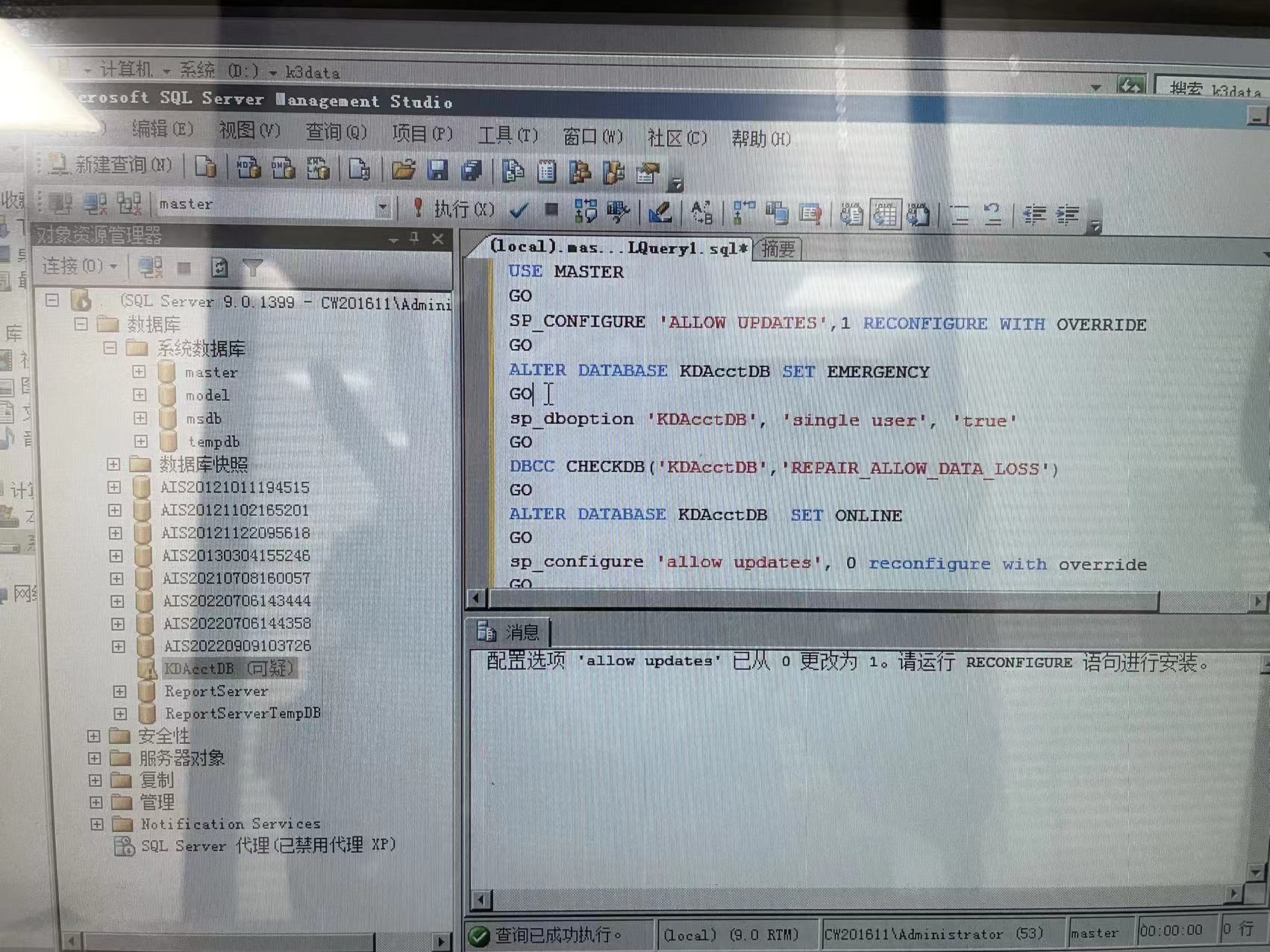1270x952 pixels.
Task: Select the SQL Server Agent (代理) node
Action: pos(269,845)
